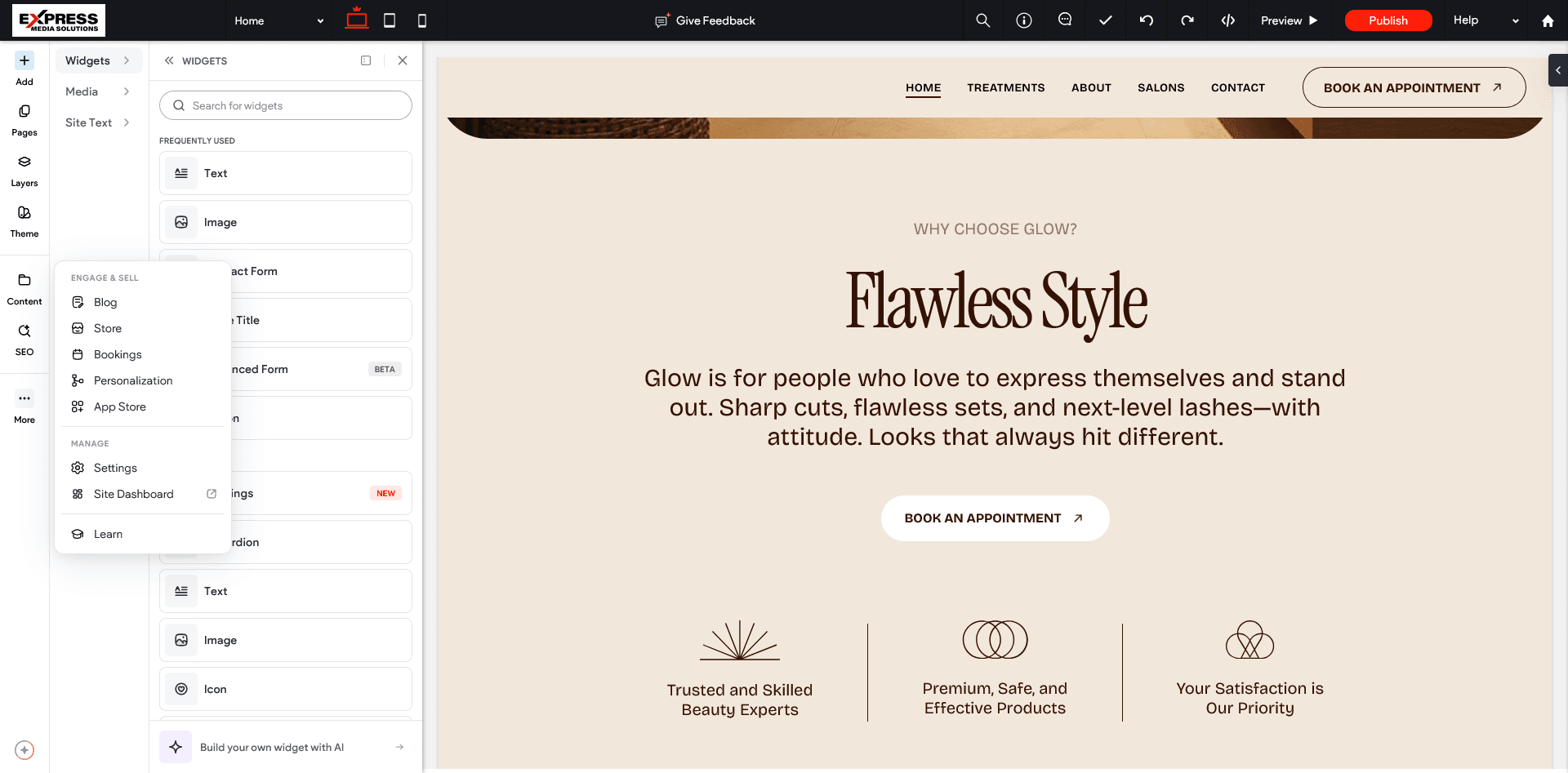Screen dimensions: 1568x773
Task: Click the Search for widgets field
Action: tap(286, 105)
